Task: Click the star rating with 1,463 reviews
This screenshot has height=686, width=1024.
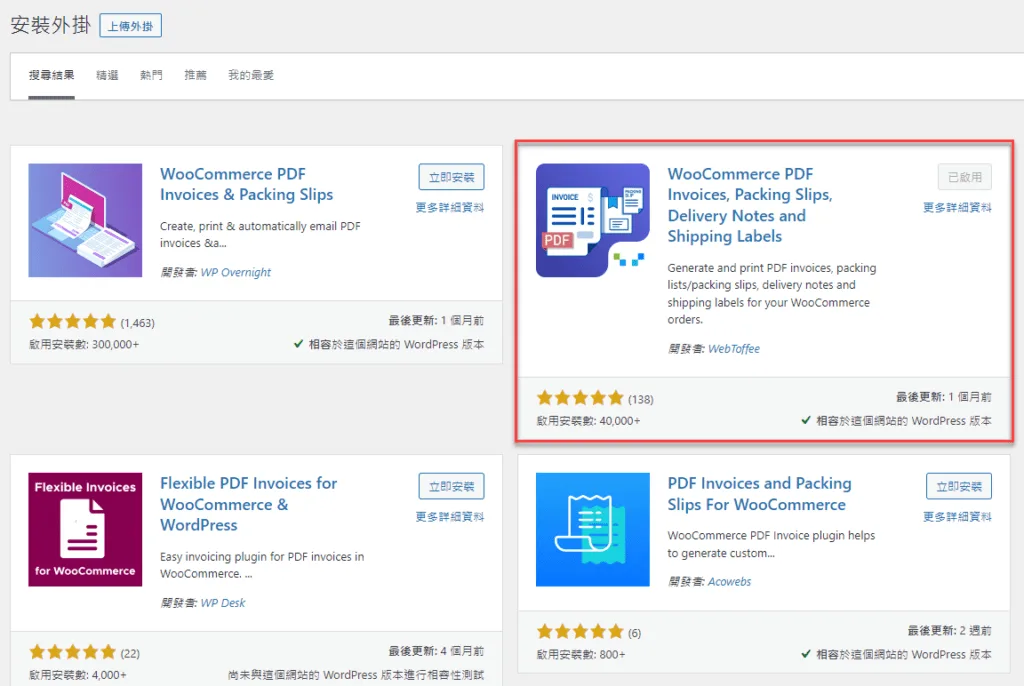Action: click(72, 321)
